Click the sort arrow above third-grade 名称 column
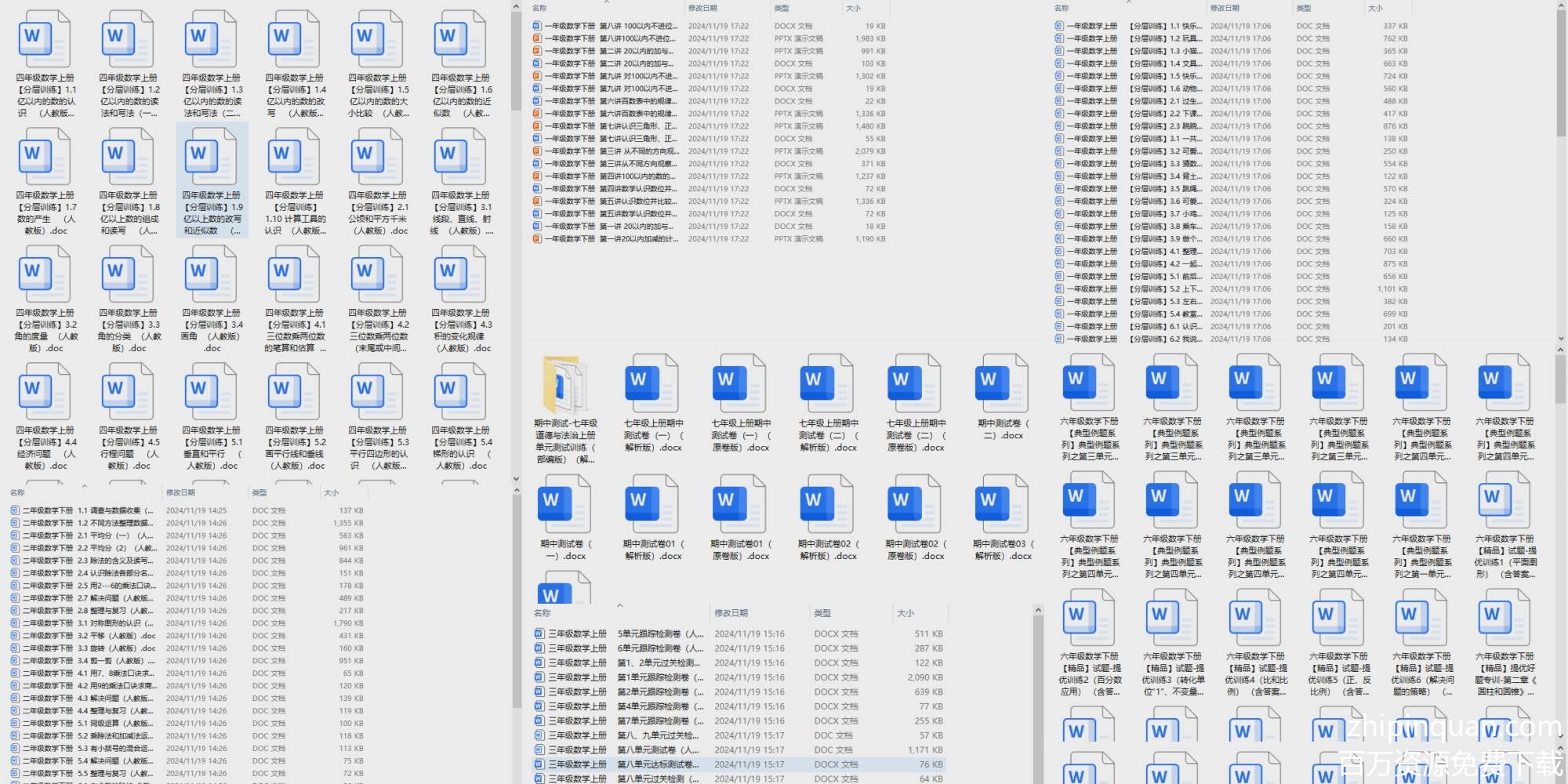The image size is (1568, 784). click(x=619, y=605)
